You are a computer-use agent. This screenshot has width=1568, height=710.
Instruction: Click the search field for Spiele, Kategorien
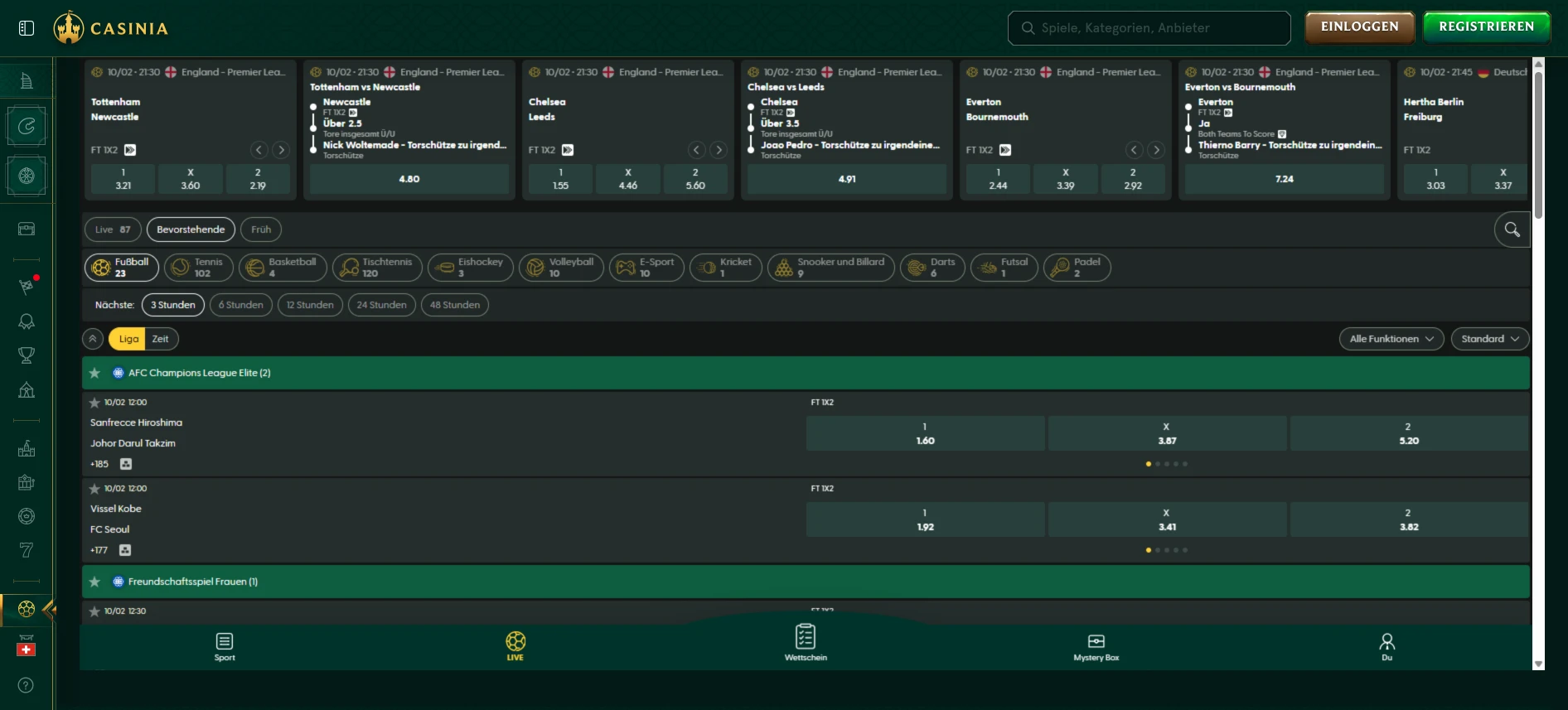click(x=1149, y=28)
